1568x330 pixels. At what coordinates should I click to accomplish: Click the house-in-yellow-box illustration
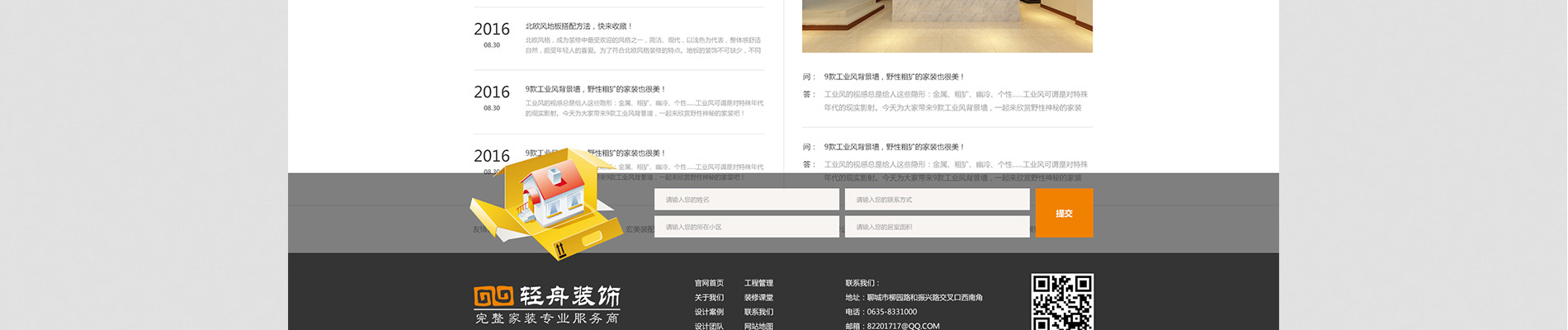(x=545, y=204)
